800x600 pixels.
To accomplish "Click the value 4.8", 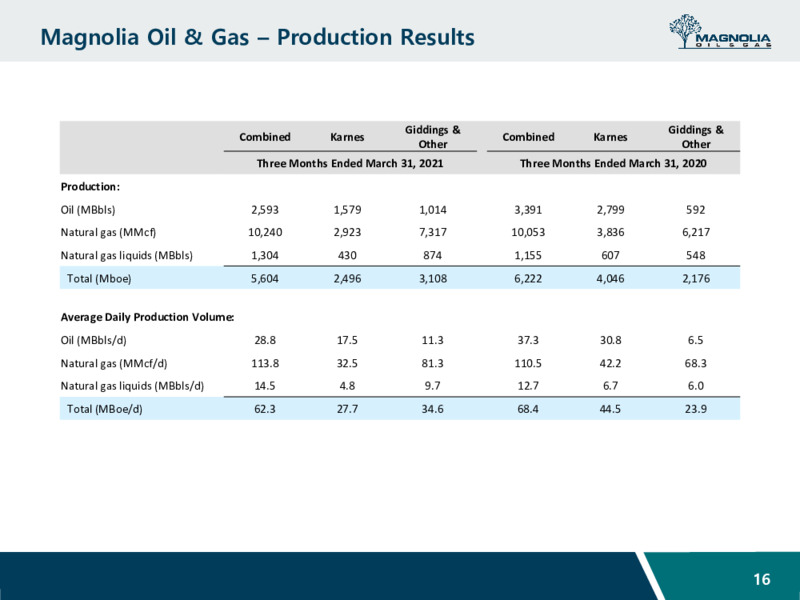I will click(x=347, y=386).
